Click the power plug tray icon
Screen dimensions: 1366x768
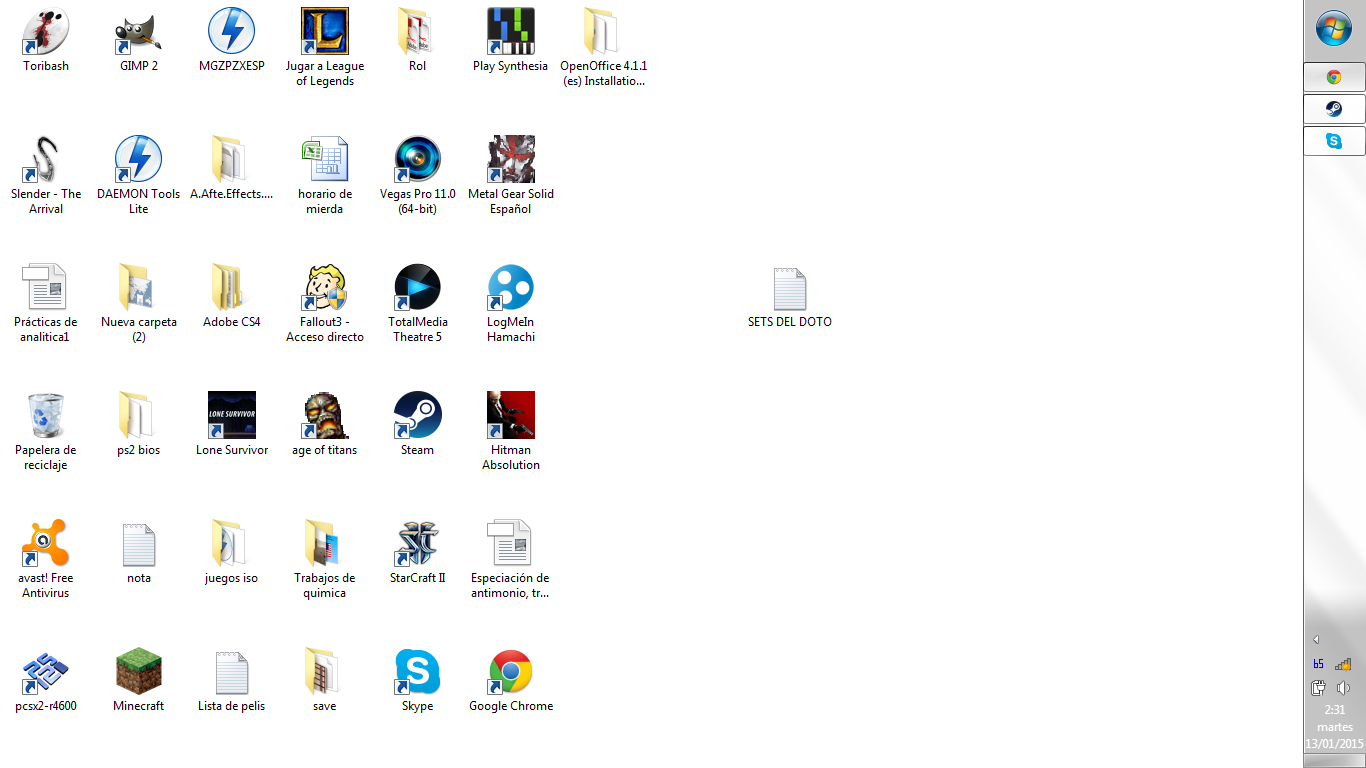click(x=1318, y=688)
